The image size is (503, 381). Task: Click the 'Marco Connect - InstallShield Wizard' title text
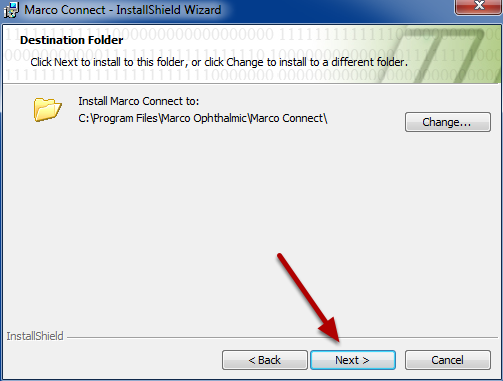point(123,10)
